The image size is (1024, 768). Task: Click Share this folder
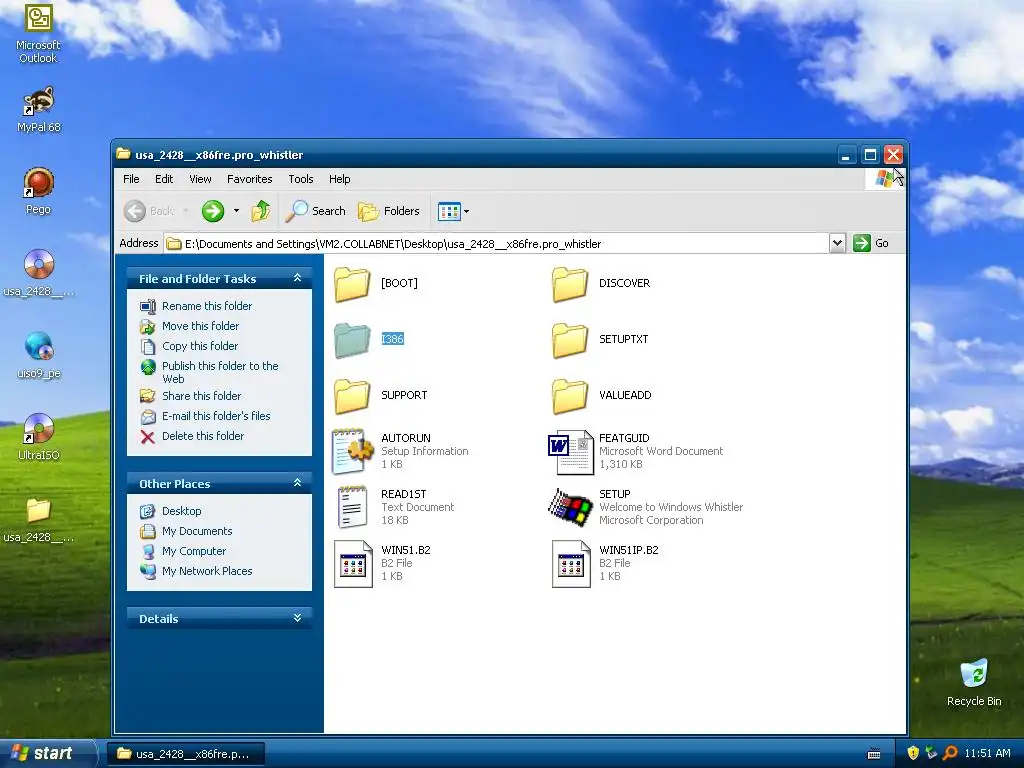click(202, 396)
